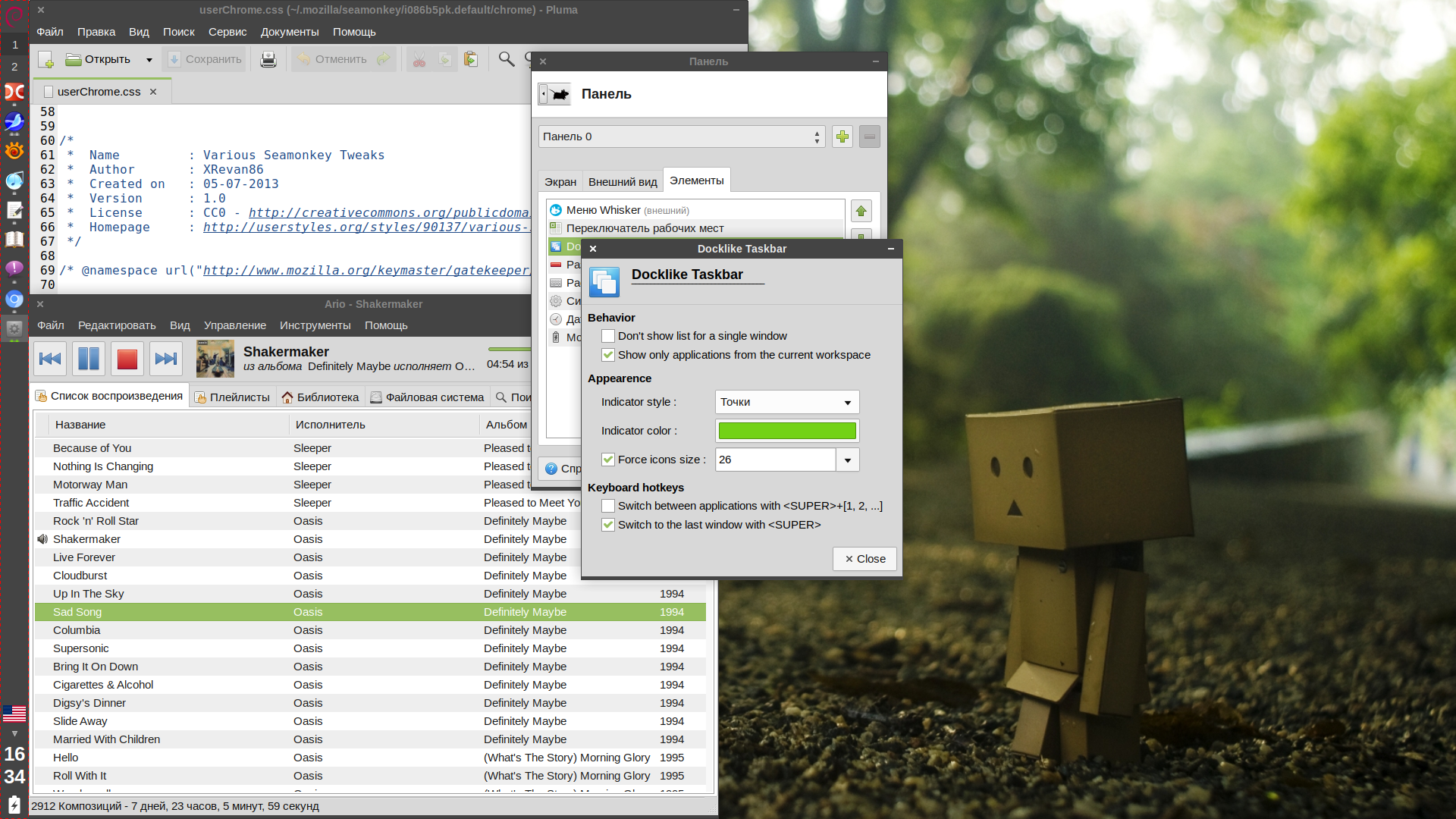The width and height of the screenshot is (1456, 819).
Task: Skip to next track in Ario
Action: point(166,359)
